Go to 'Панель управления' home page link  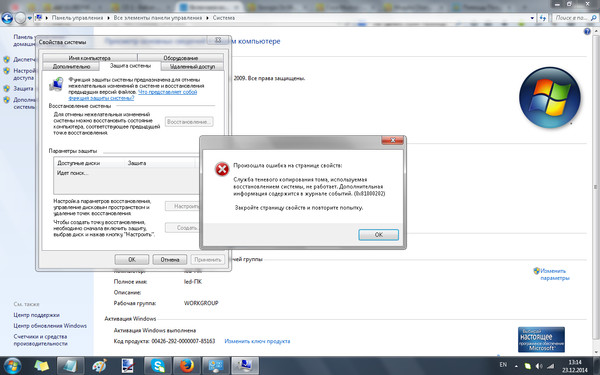coord(23,40)
